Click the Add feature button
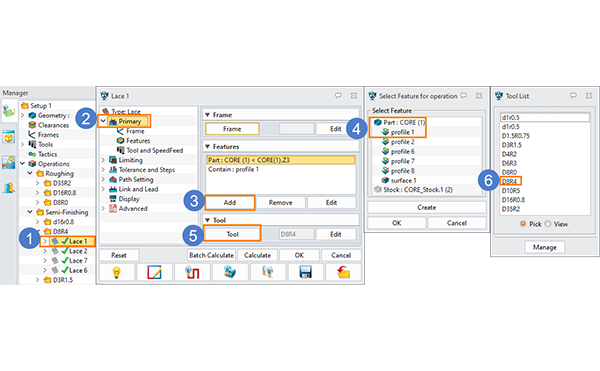Screen dimensions: 600x371 (x=230, y=202)
